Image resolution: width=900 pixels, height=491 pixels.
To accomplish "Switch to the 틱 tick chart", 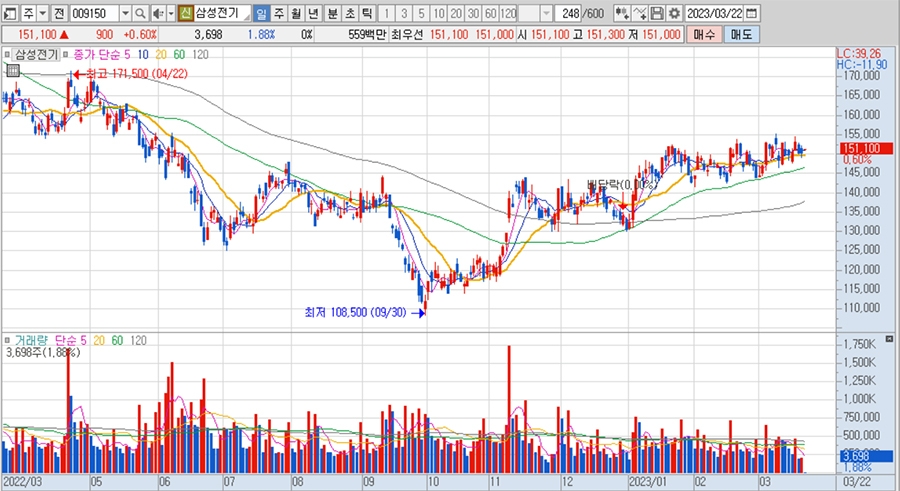I will (x=367, y=13).
